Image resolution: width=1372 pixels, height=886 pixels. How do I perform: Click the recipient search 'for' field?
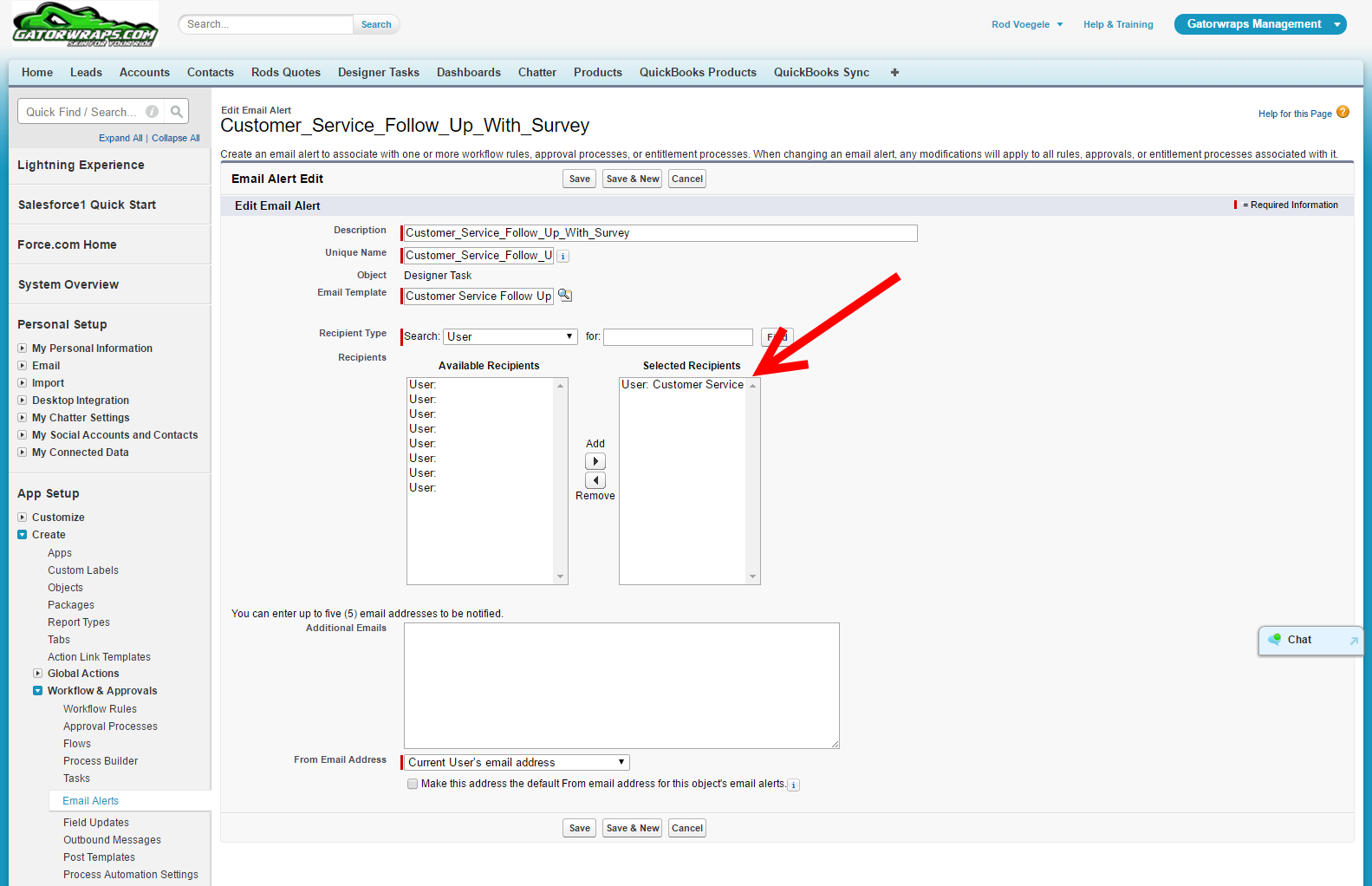tap(679, 336)
